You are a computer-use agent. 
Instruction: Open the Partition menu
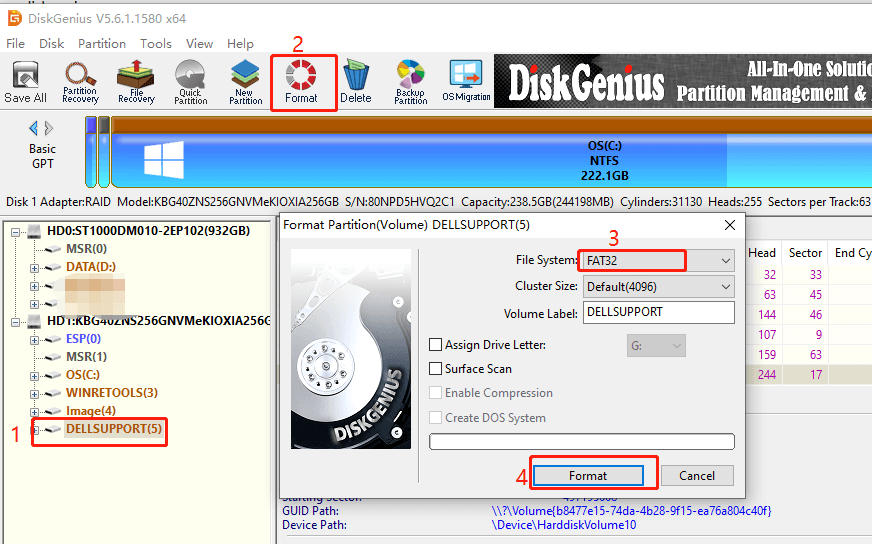(x=102, y=43)
